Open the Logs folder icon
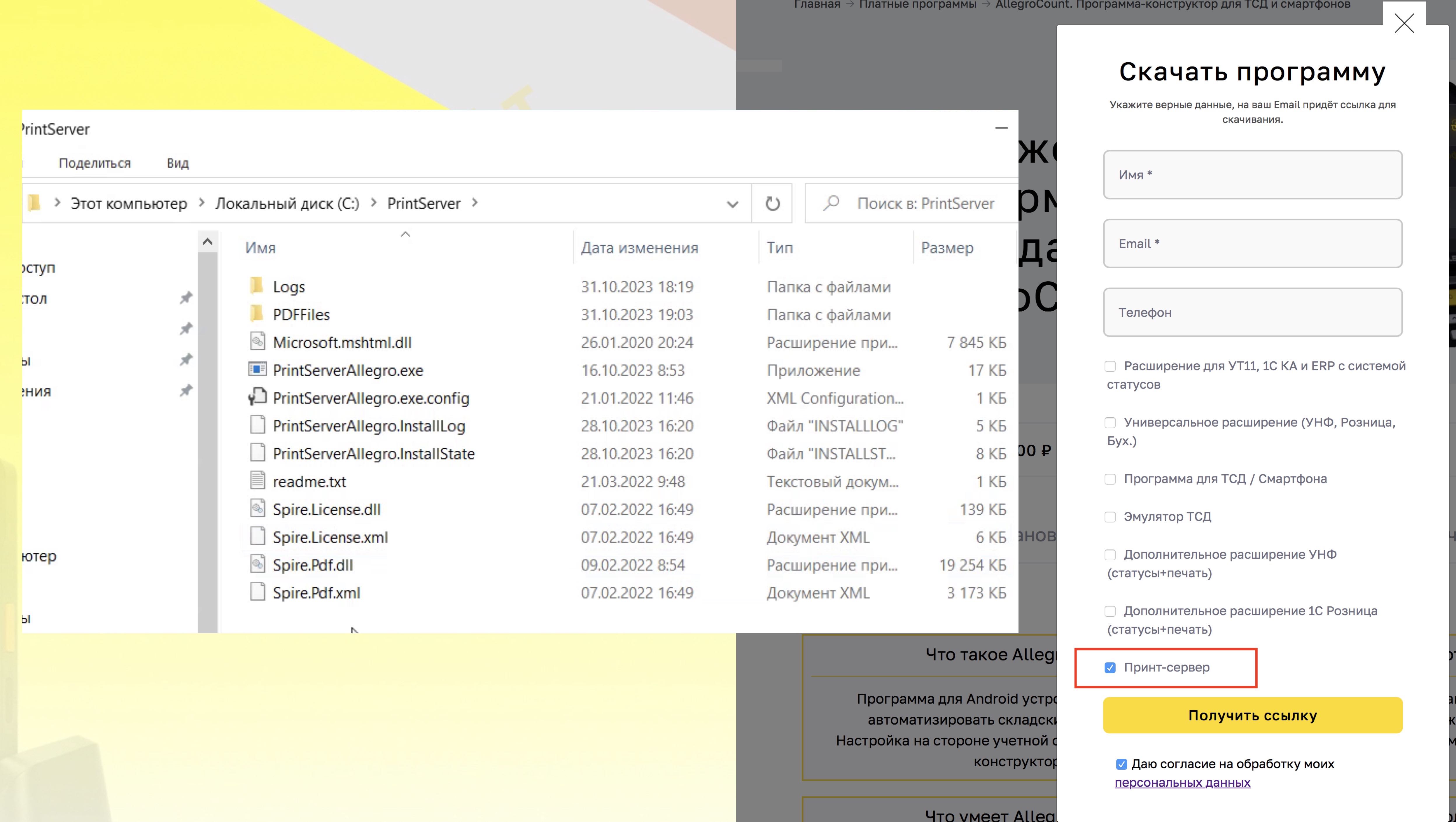The height and width of the screenshot is (822, 1456). click(x=257, y=286)
